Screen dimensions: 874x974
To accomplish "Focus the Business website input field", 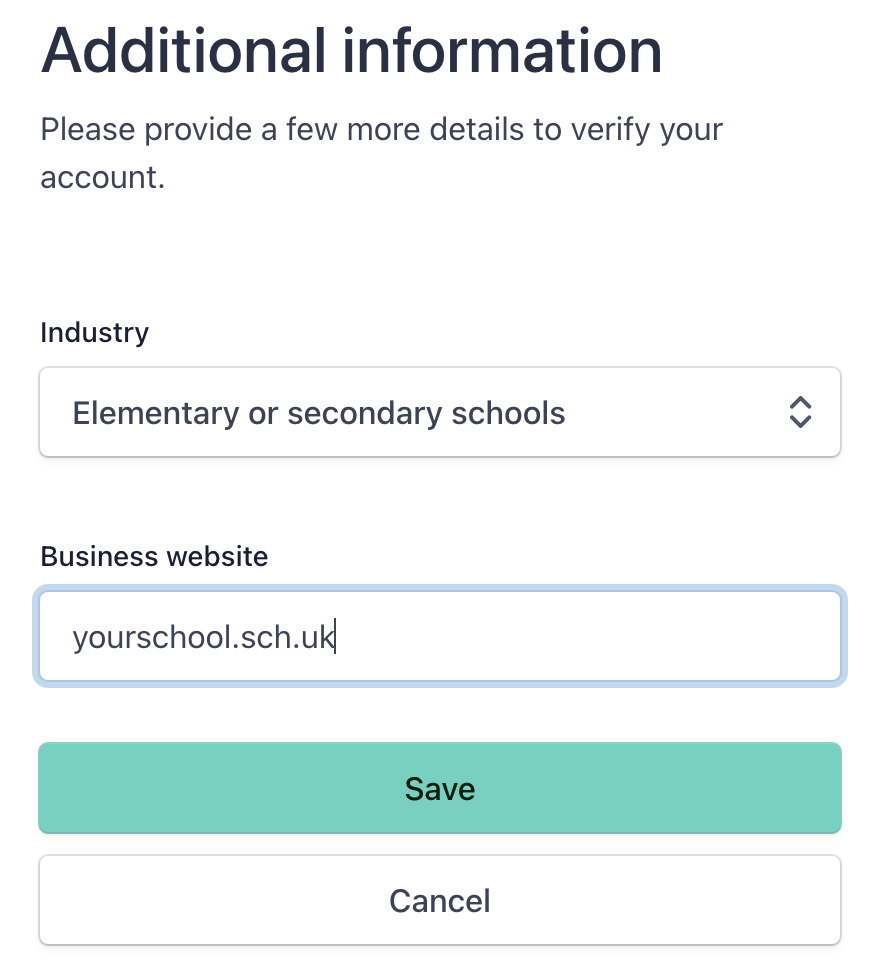I will [440, 636].
